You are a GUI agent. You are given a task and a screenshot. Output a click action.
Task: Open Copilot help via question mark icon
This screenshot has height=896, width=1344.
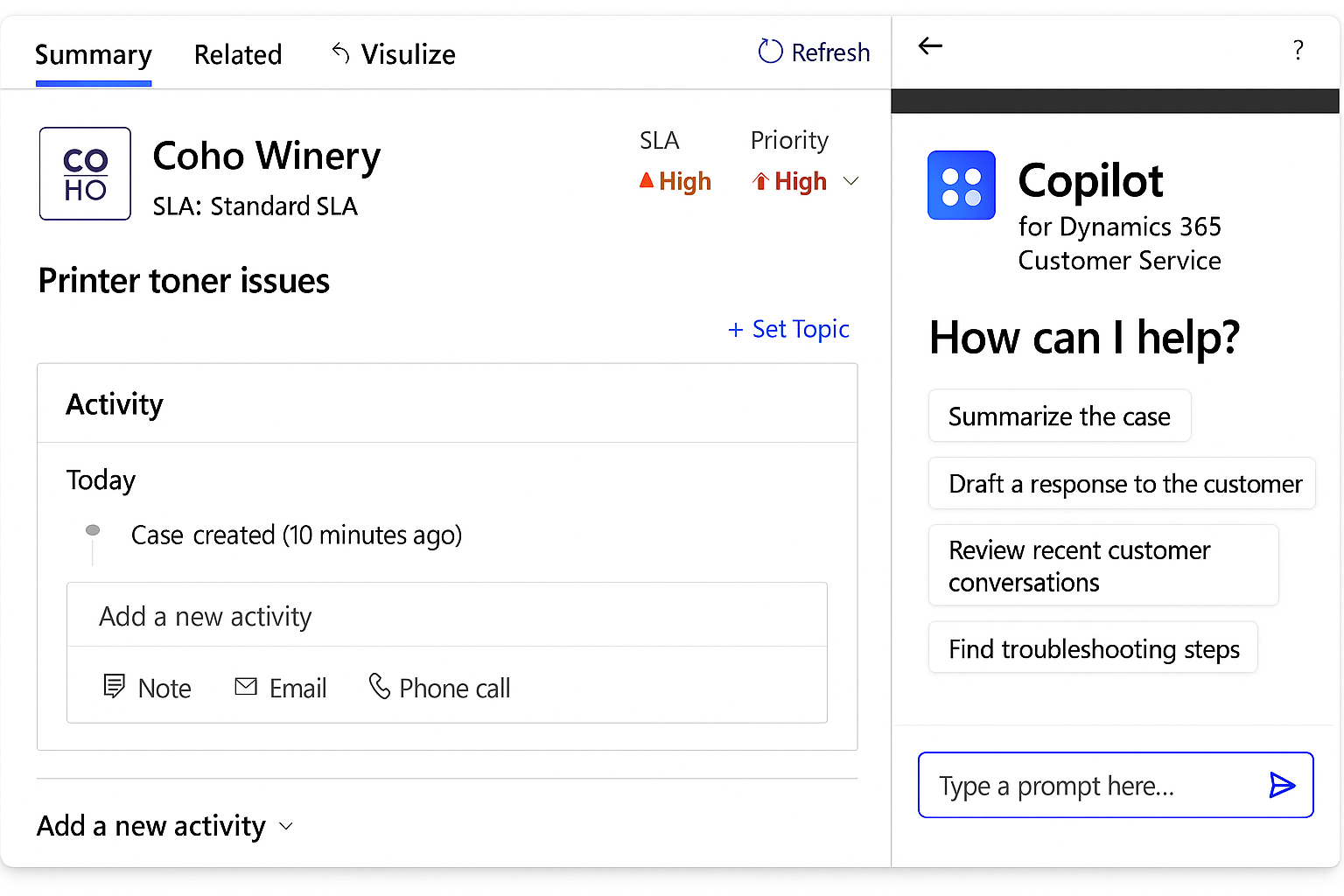(x=1298, y=51)
